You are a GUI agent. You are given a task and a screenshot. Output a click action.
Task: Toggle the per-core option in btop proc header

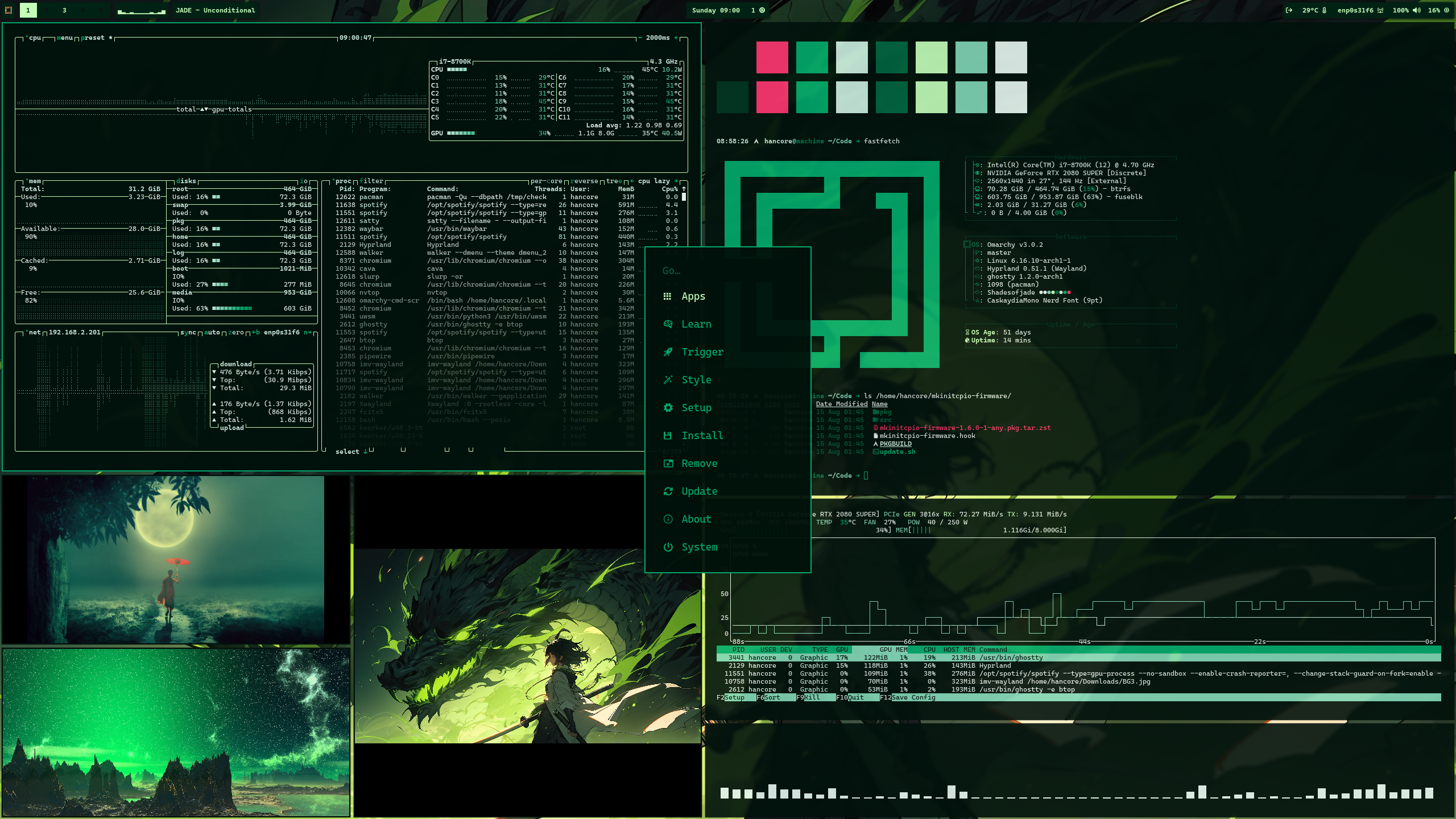pos(546,181)
